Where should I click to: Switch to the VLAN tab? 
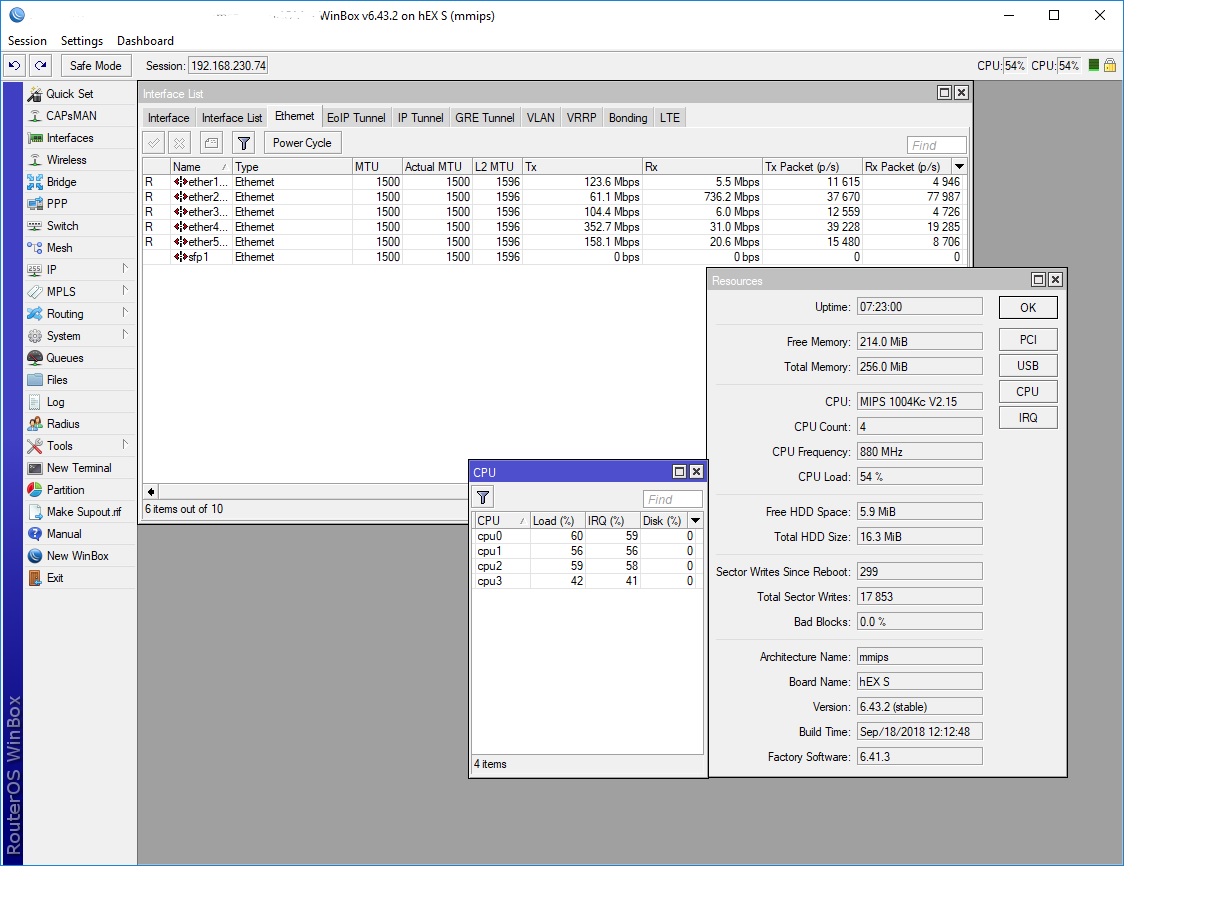pyautogui.click(x=540, y=118)
